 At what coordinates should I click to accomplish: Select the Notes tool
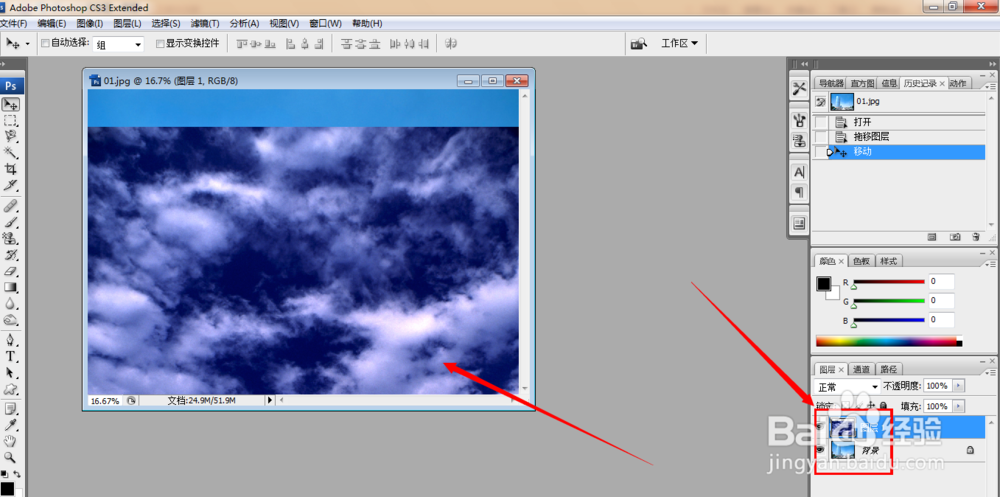pyautogui.click(x=11, y=408)
